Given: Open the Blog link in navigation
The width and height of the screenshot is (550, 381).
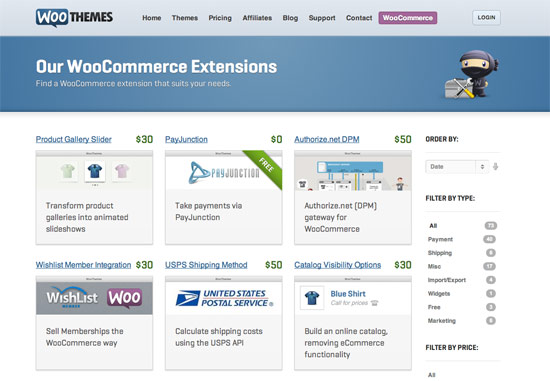Looking at the screenshot, I should pyautogui.click(x=290, y=18).
